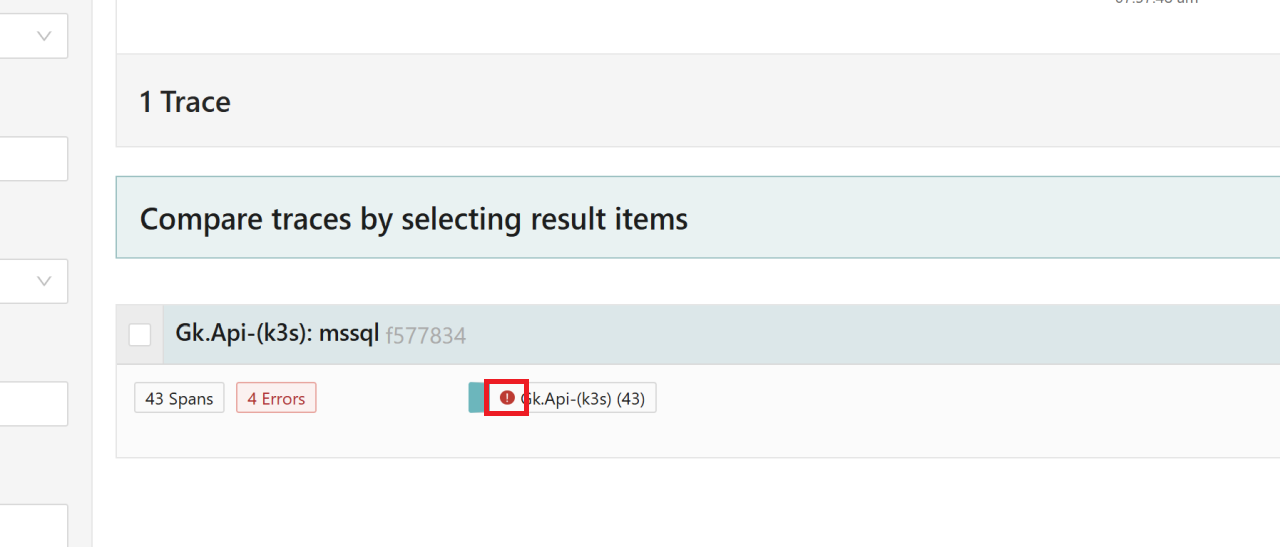Click the 4 Errors badge
1280x547 pixels.
point(276,398)
